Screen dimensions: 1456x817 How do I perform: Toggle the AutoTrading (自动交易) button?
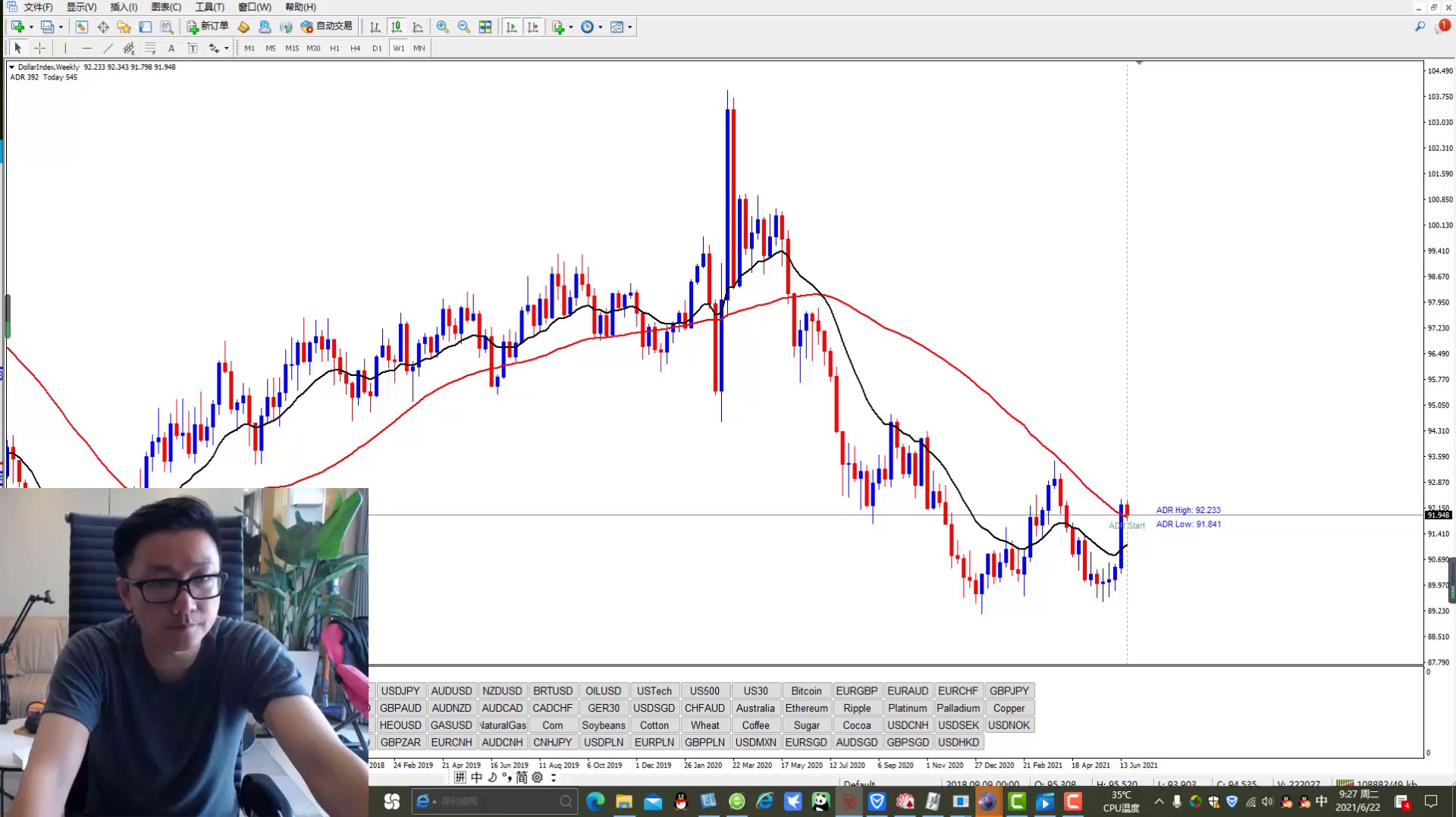coord(327,27)
